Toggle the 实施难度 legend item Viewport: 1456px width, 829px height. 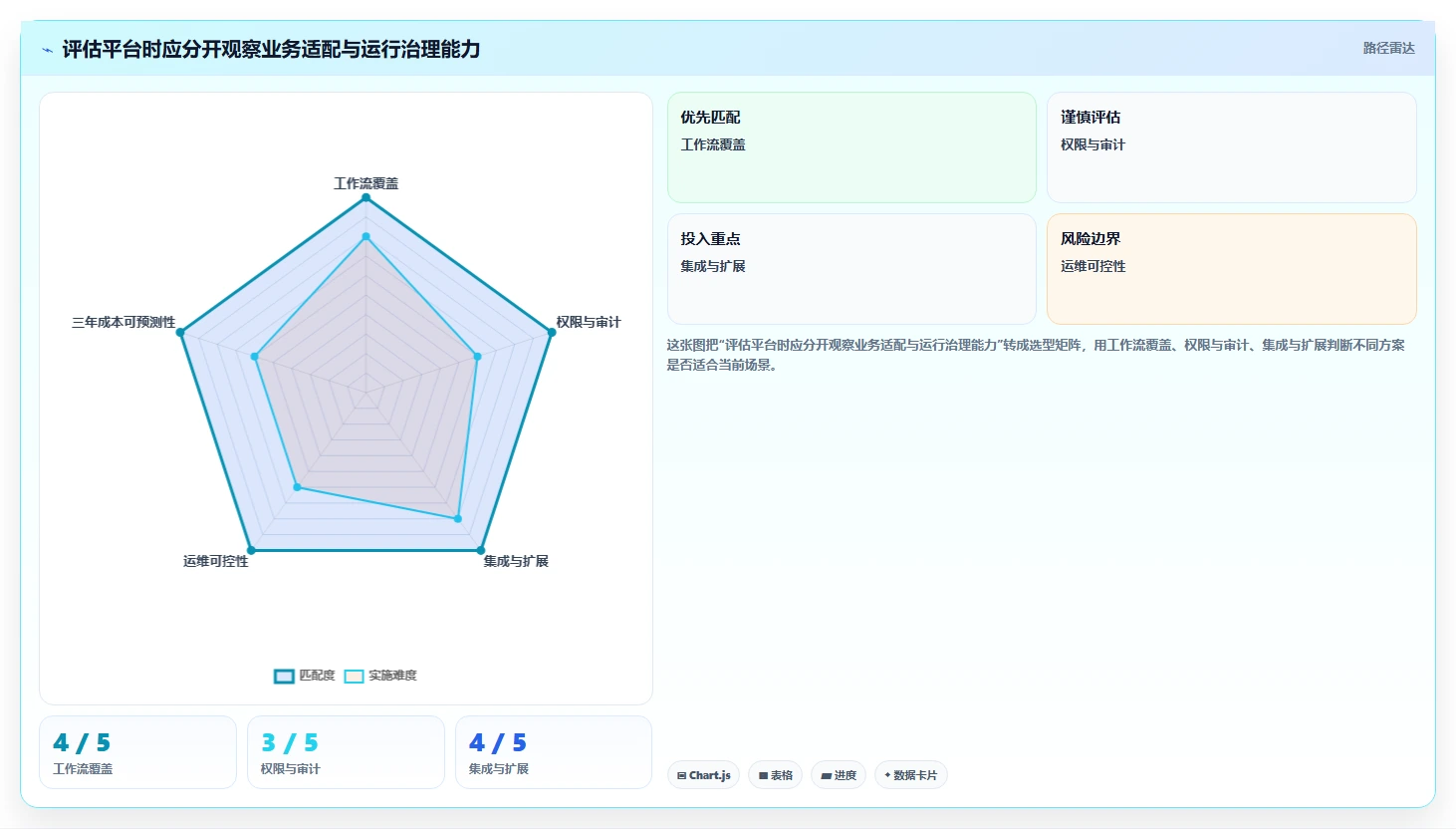380,676
